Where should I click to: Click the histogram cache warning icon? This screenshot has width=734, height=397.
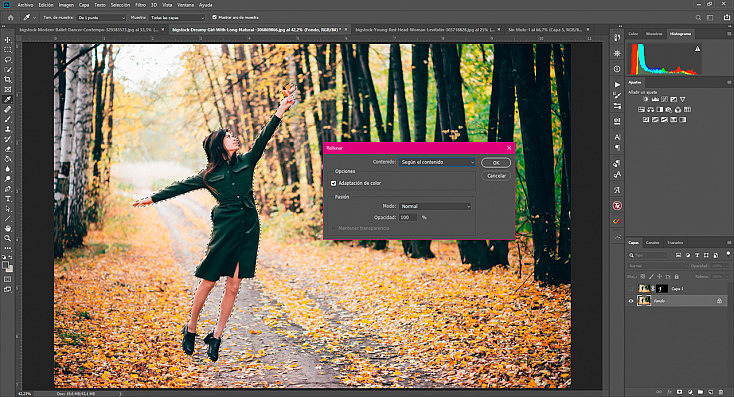(x=697, y=49)
